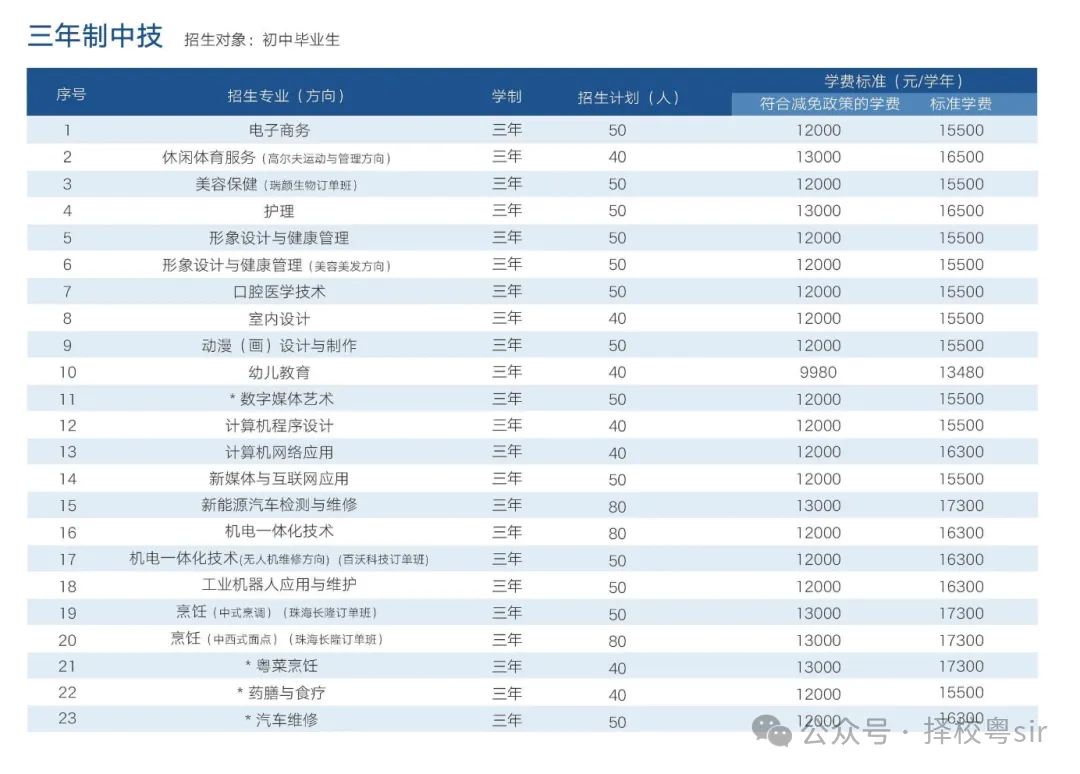Click the 16500 tuition in 休闲体育服务 row
Image resolution: width=1080 pixels, height=774 pixels.
[962, 157]
